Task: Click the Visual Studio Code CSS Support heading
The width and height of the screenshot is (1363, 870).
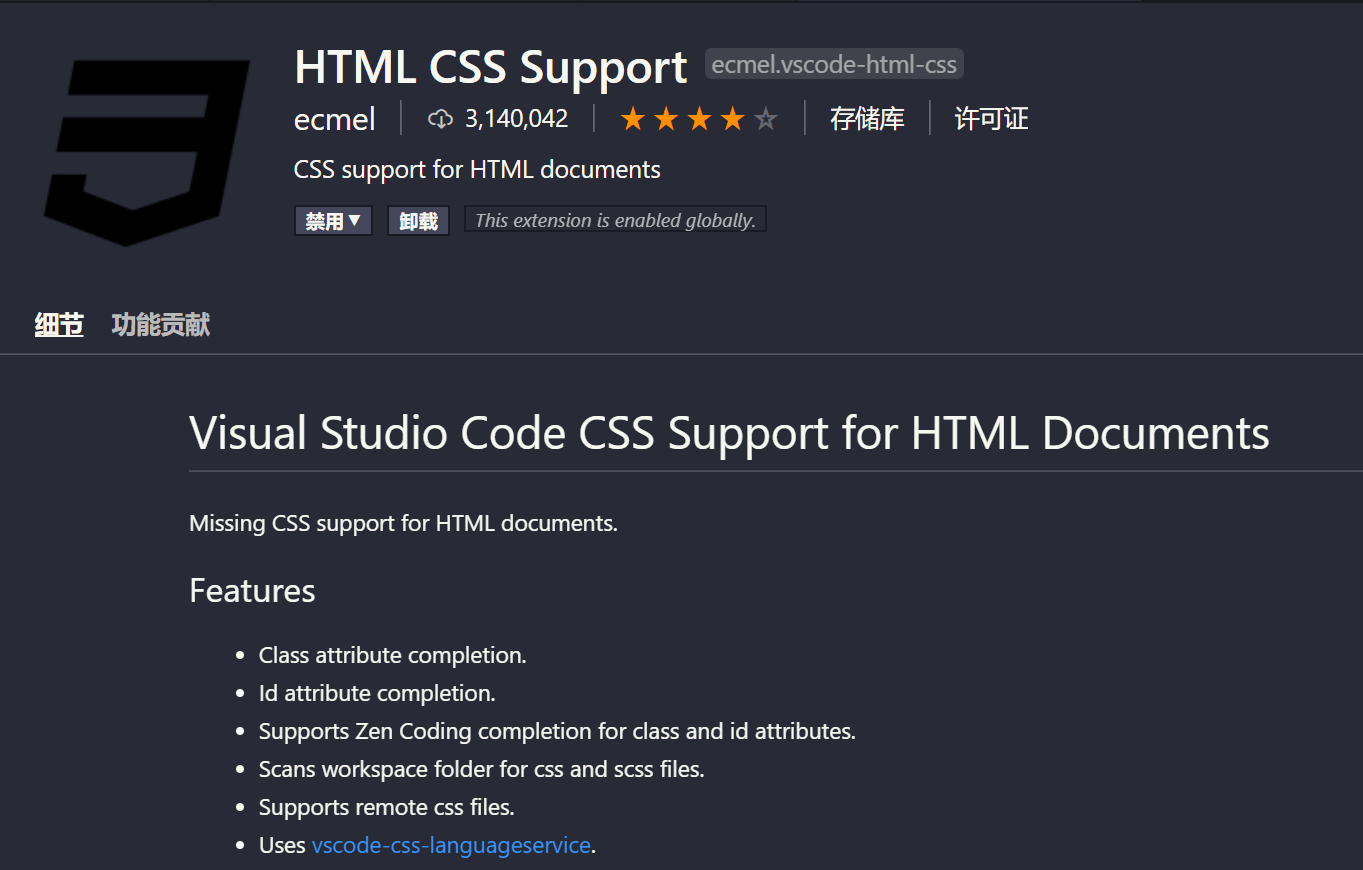Action: click(729, 433)
